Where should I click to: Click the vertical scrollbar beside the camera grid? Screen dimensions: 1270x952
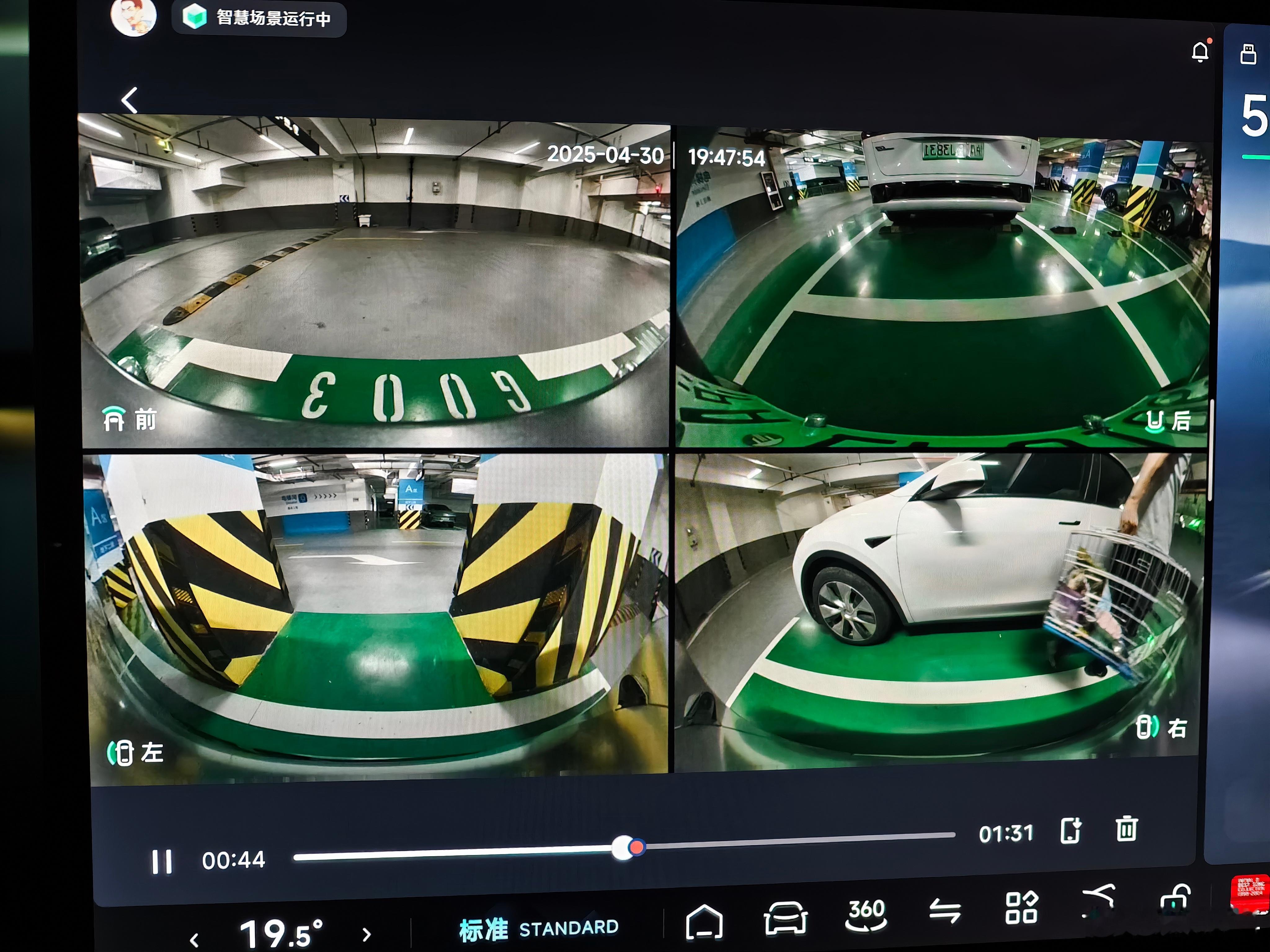pyautogui.click(x=1211, y=451)
